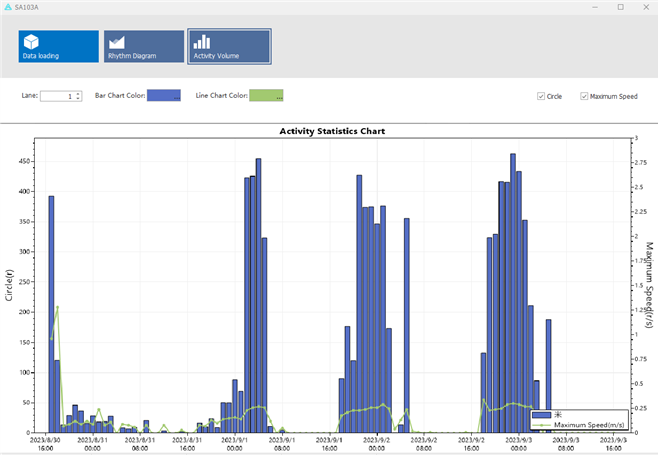This screenshot has width=658, height=455.
Task: Toggle the Circle checkbox
Action: tap(541, 97)
